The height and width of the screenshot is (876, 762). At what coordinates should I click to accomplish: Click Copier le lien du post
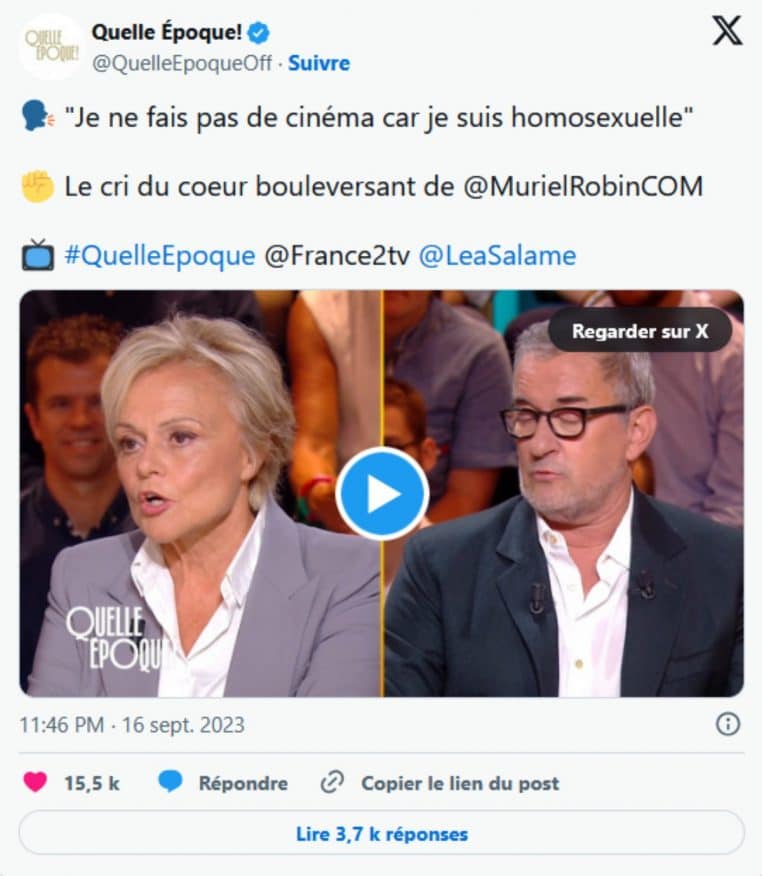click(460, 783)
